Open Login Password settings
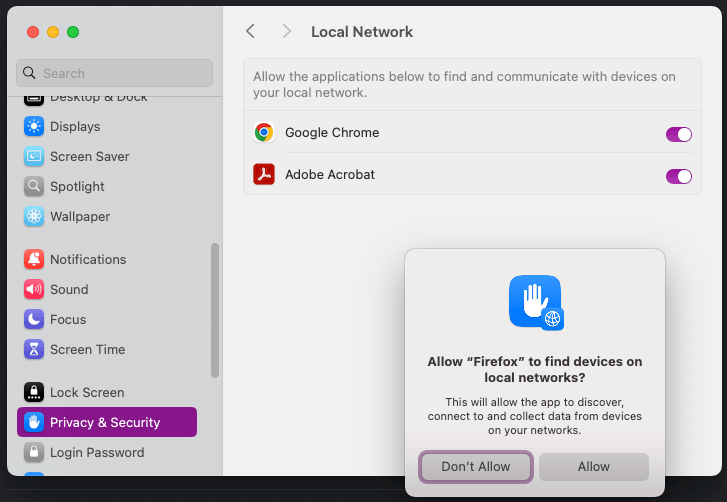 click(97, 452)
